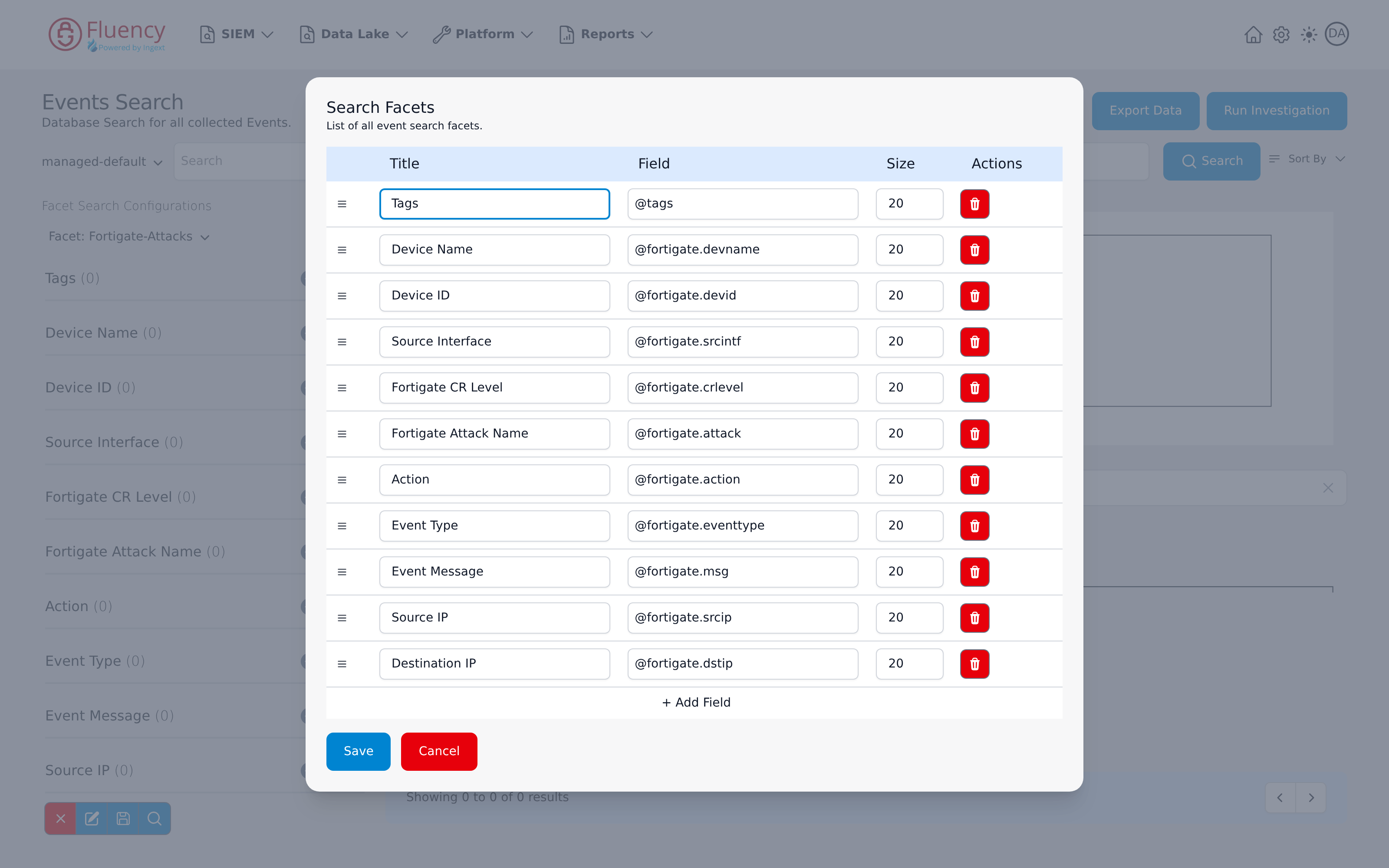Screen dimensions: 1389x868
Task: Expand the Facet: Fortigate-Attacks dropdown
Action: coord(129,237)
